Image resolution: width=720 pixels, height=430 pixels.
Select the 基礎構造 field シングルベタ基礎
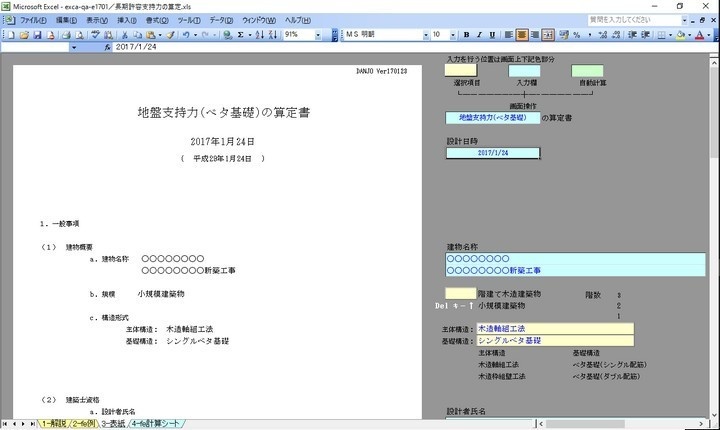coord(555,340)
